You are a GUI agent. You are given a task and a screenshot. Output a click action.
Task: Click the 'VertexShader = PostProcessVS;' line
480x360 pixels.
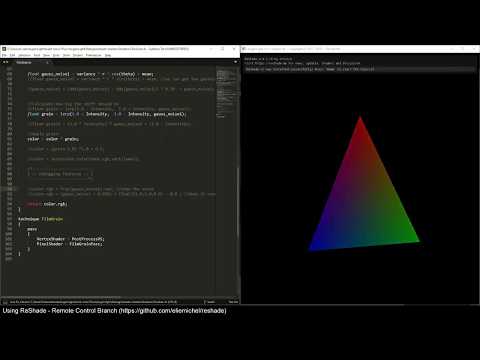(x=70, y=239)
